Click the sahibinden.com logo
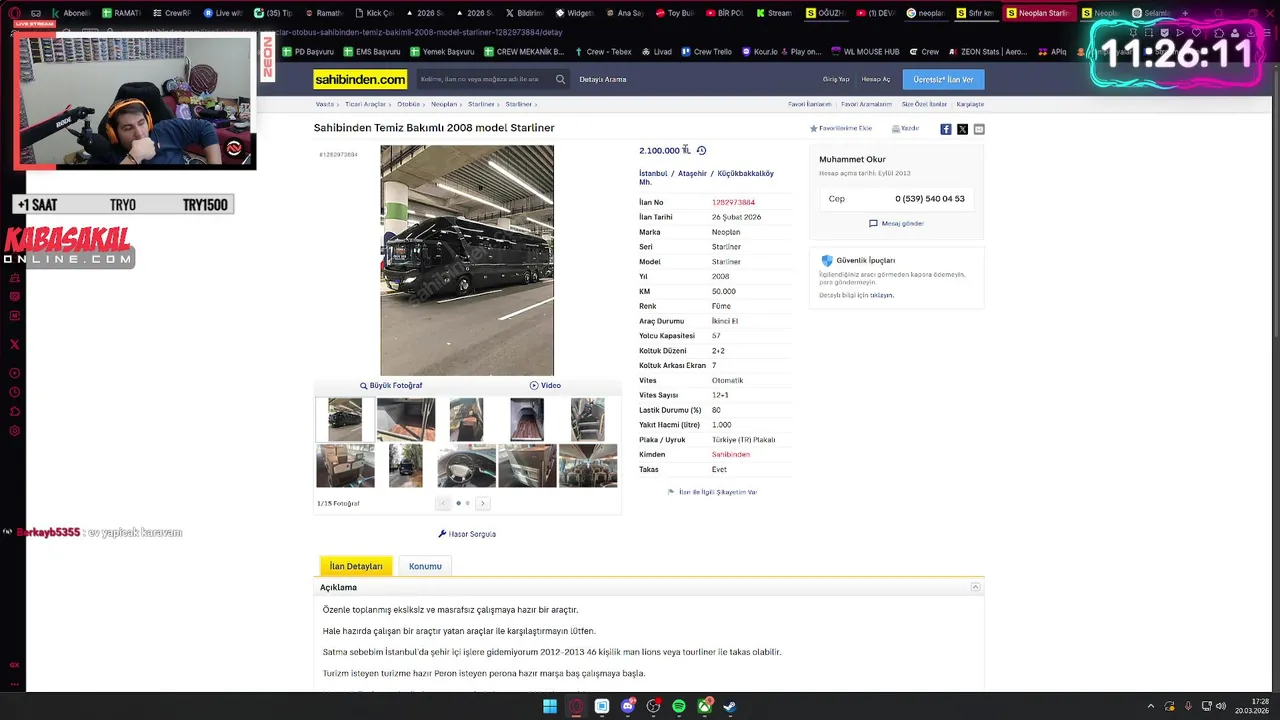The image size is (1280, 720). click(360, 79)
